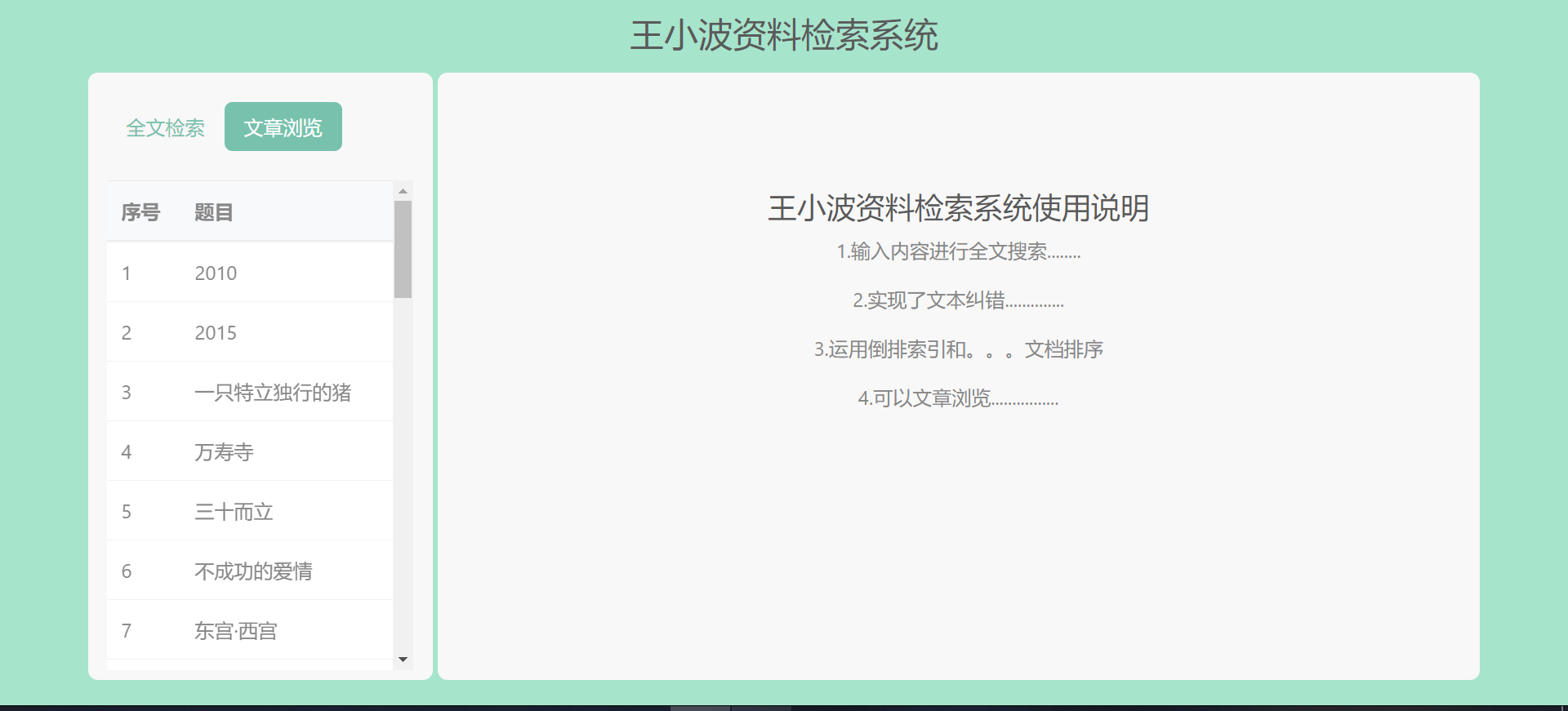Click instruction line 4.可以文章浏览
Screen dimensions: 1568x711
click(x=959, y=398)
